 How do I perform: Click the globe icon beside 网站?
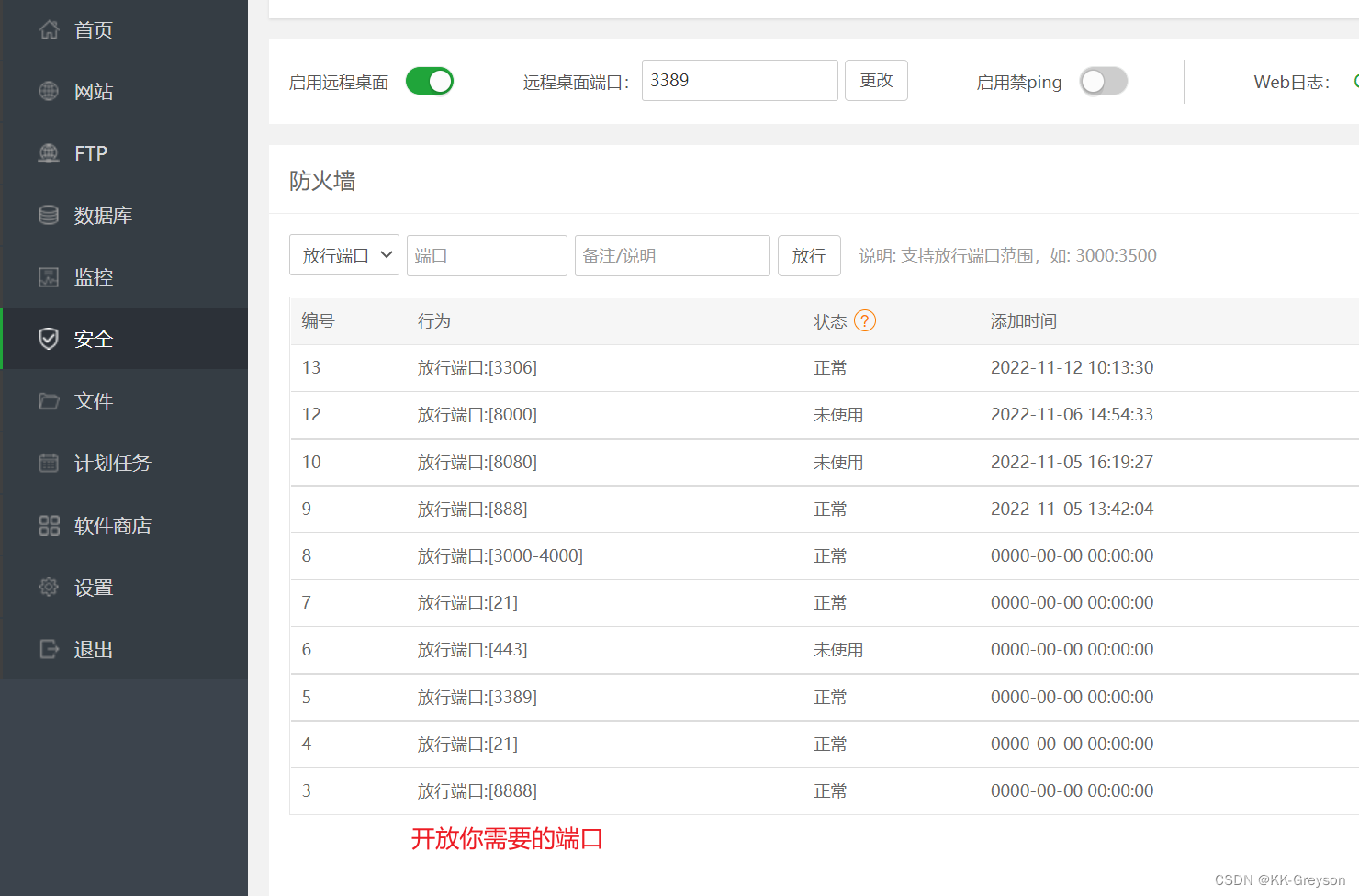coord(49,92)
